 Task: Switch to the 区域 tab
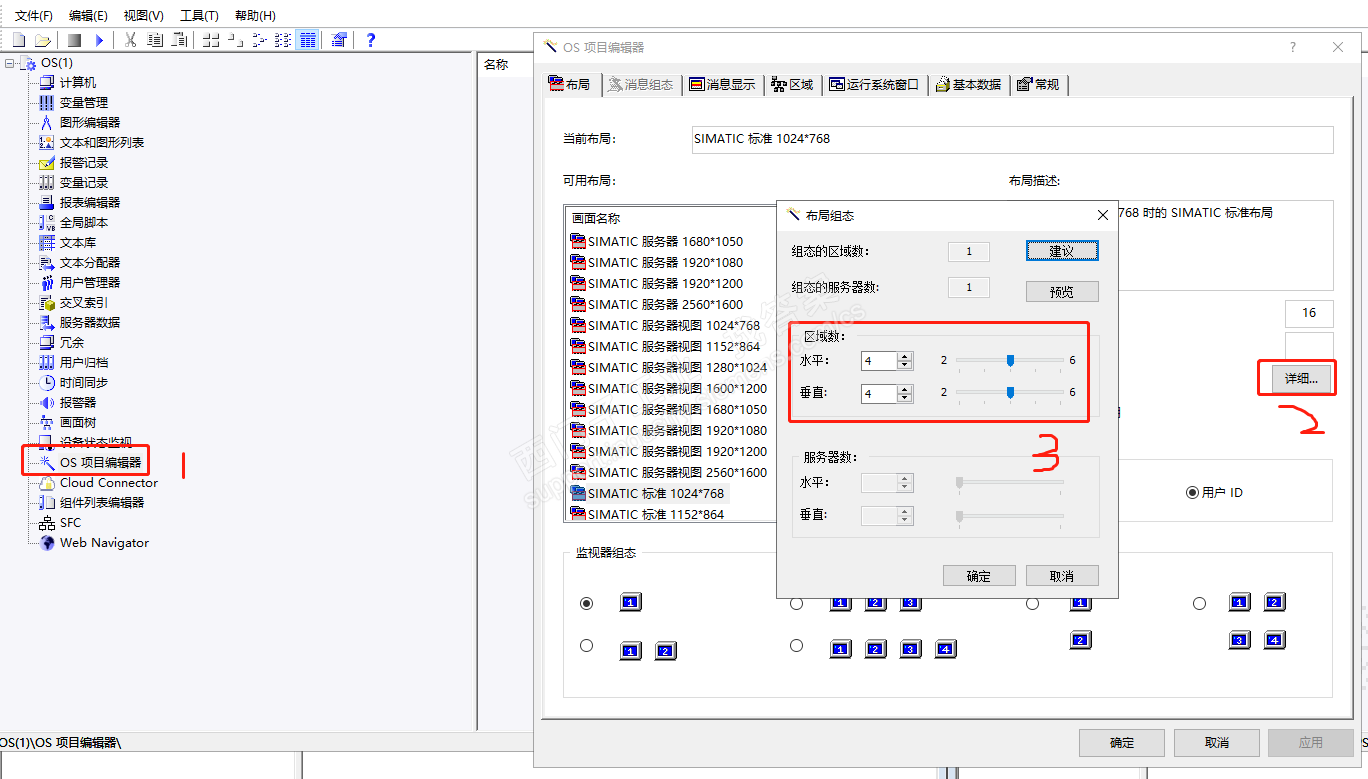(794, 85)
